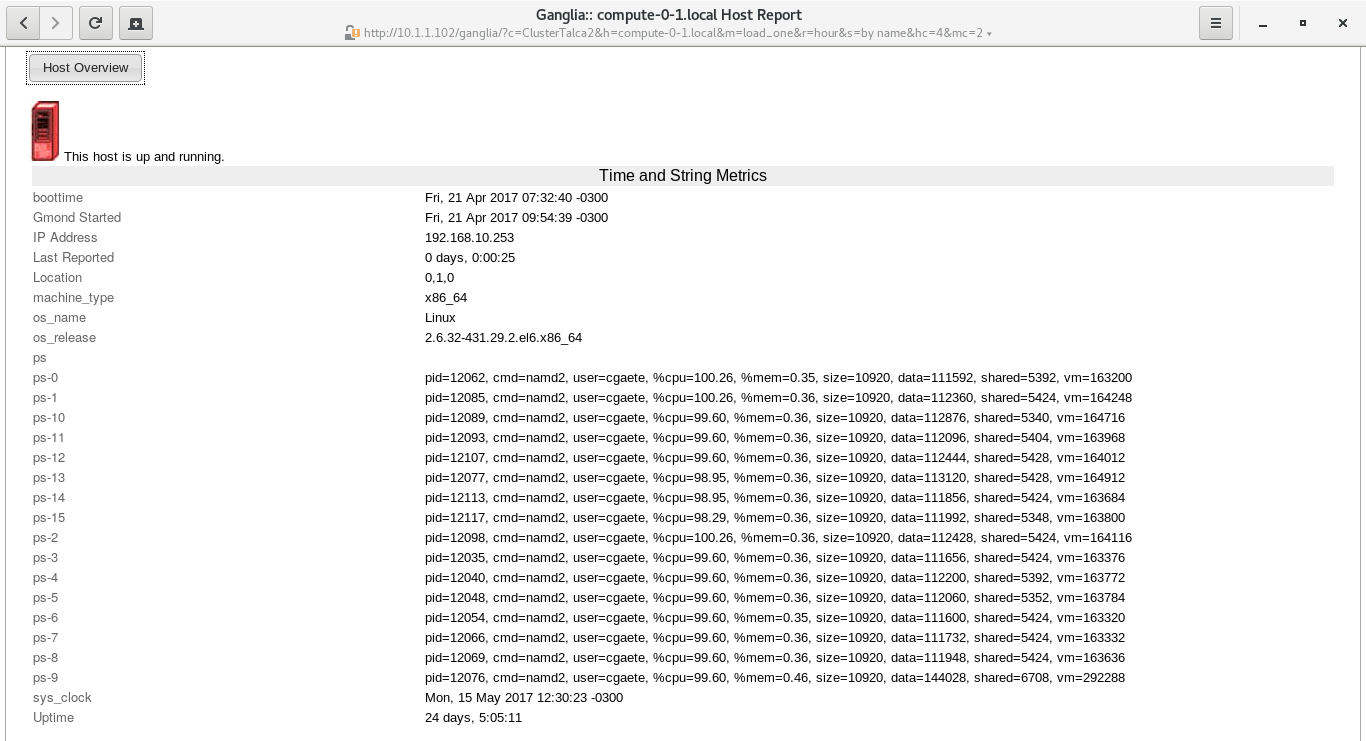Click the sys_clock metric label
This screenshot has width=1366, height=741.
tap(62, 698)
